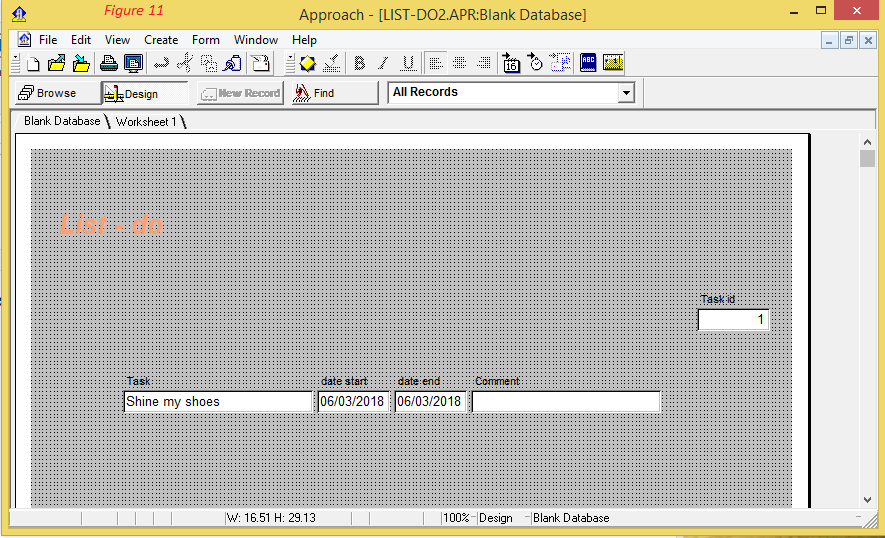Screen dimensions: 885x538
Task: Click the Print Preview monitor icon
Action: tap(134, 63)
